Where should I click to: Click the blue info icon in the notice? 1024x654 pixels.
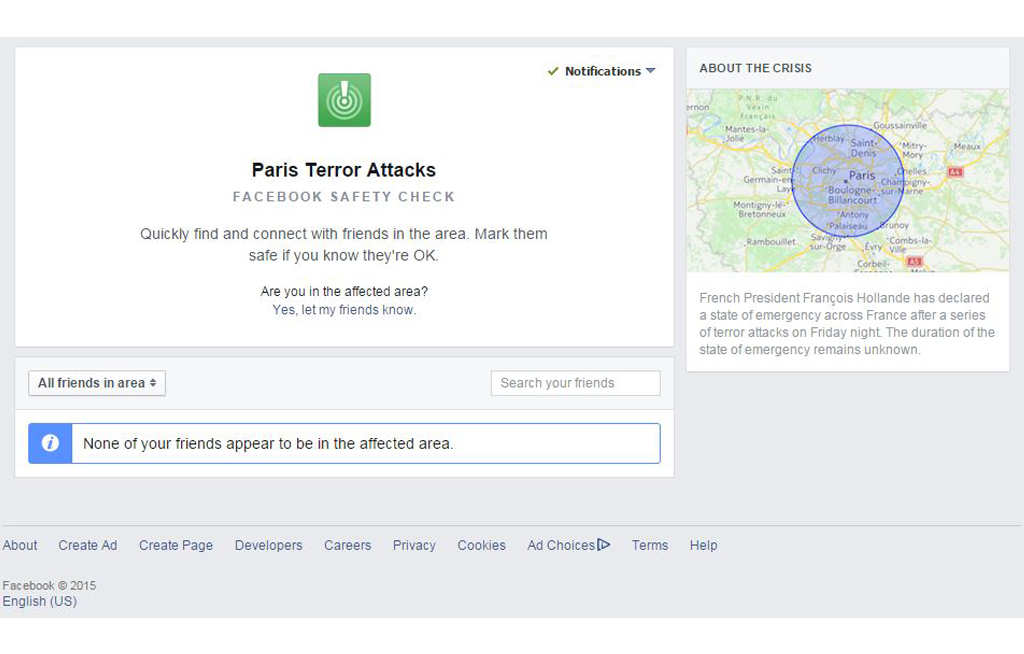[x=50, y=444]
